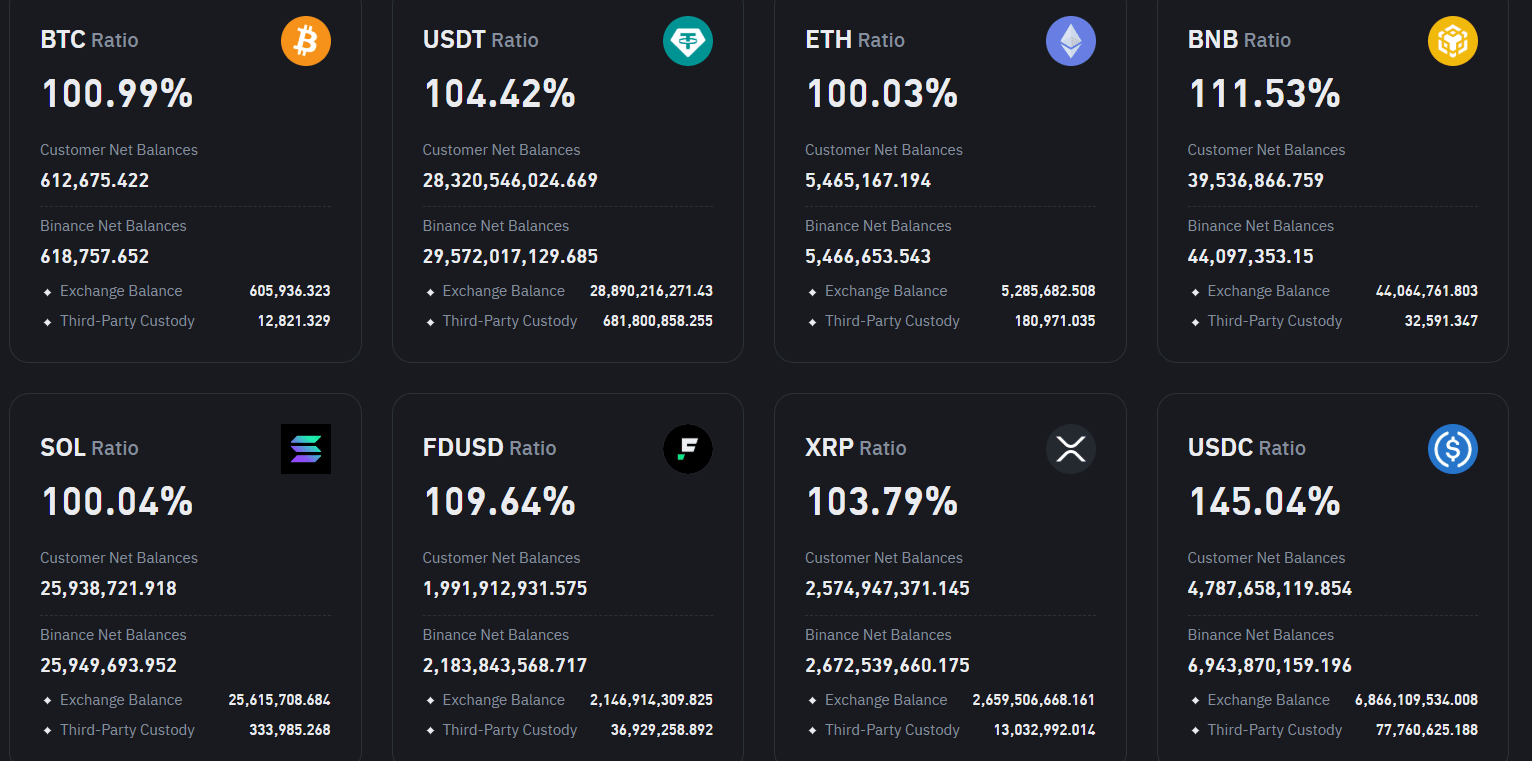
Task: Click the XRP logo icon
Action: [1070, 449]
